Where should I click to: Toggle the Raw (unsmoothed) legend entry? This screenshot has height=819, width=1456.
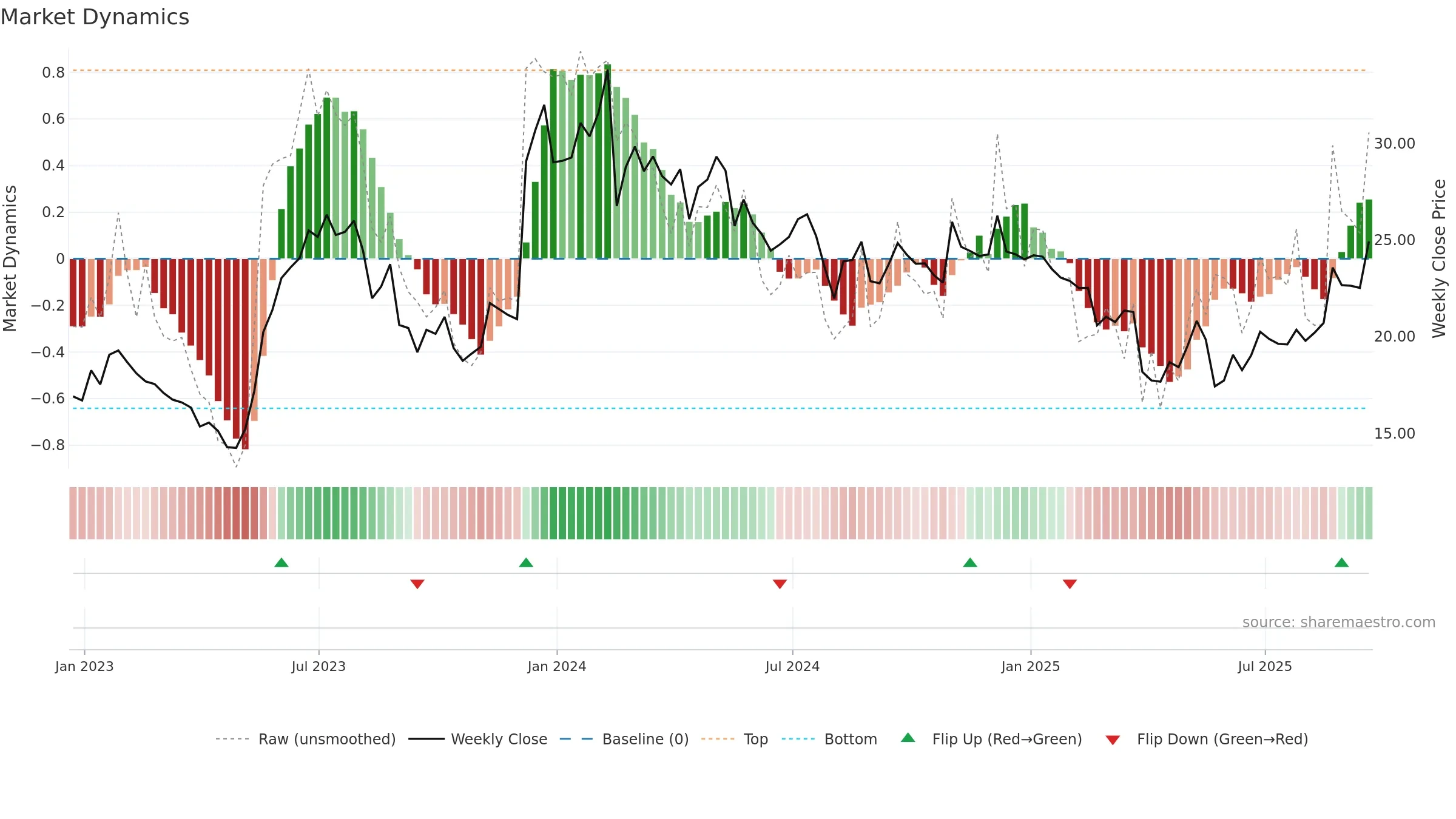pyautogui.click(x=306, y=739)
